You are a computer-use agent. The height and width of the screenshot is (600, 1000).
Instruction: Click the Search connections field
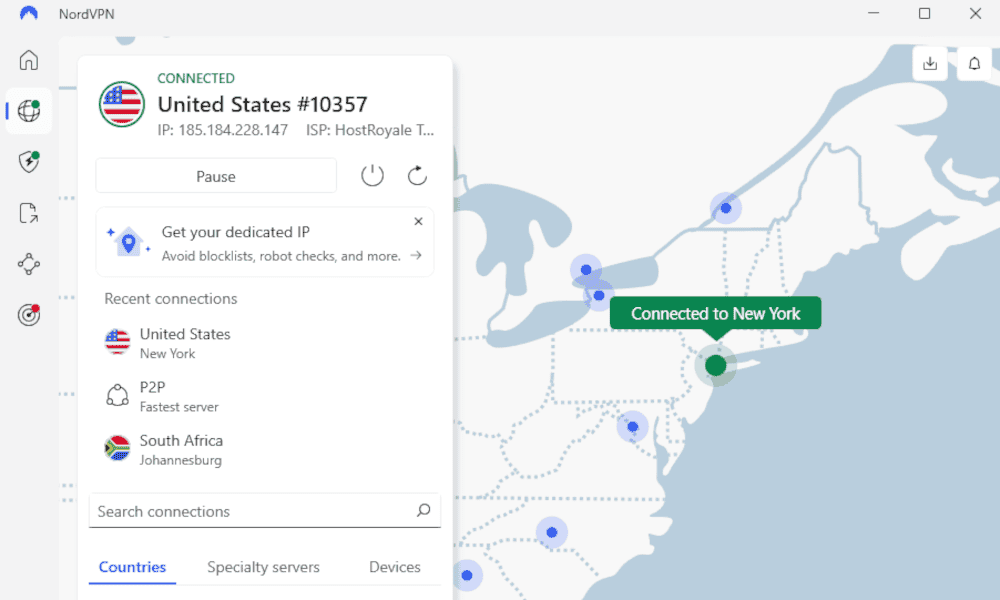[265, 511]
